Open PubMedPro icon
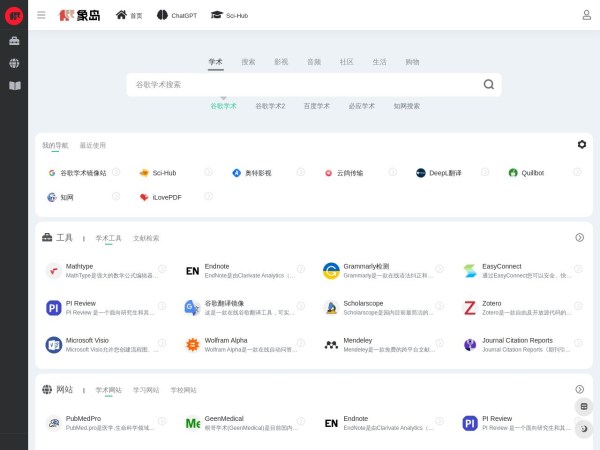 click(x=54, y=423)
